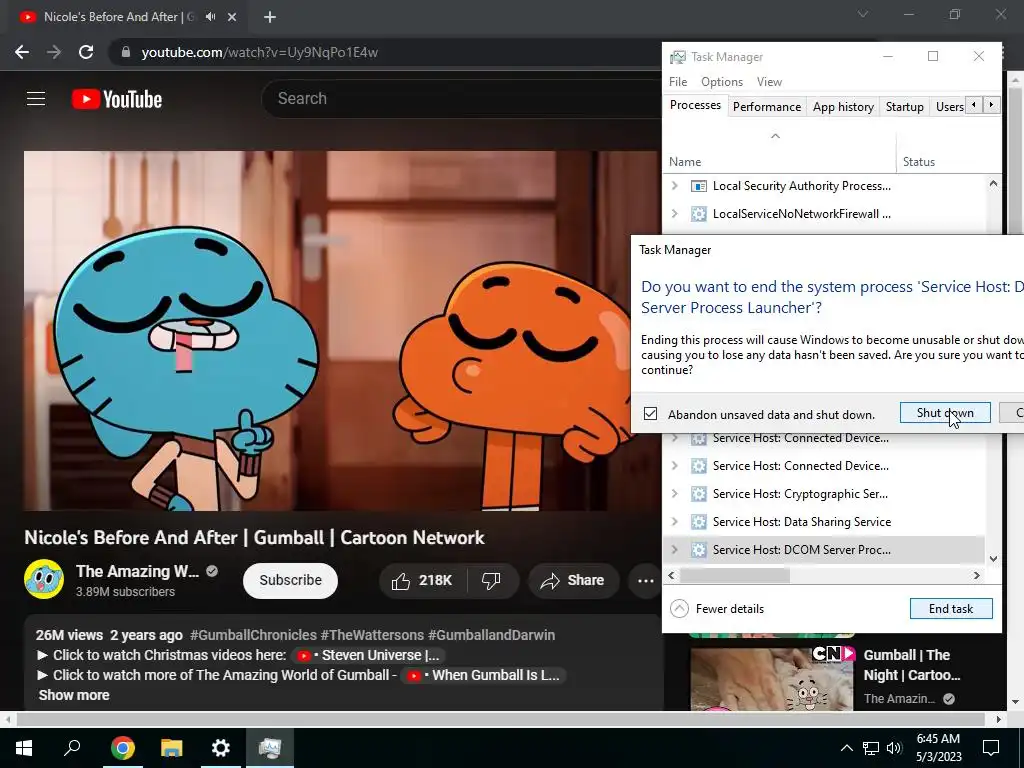Click the YouTube search input field
Screen dimensions: 1024x768
[x=461, y=99]
